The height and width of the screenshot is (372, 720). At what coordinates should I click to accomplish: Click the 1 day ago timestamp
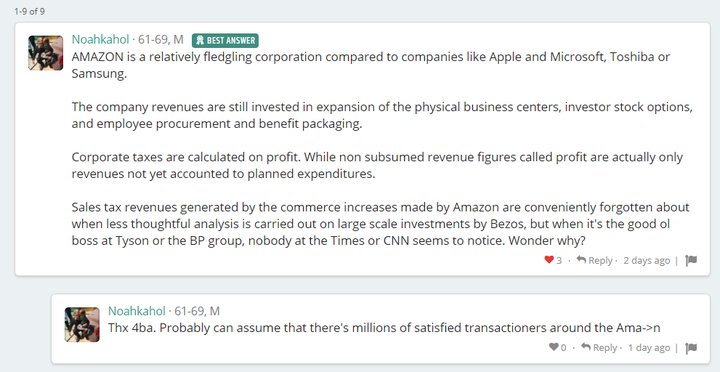coord(649,348)
